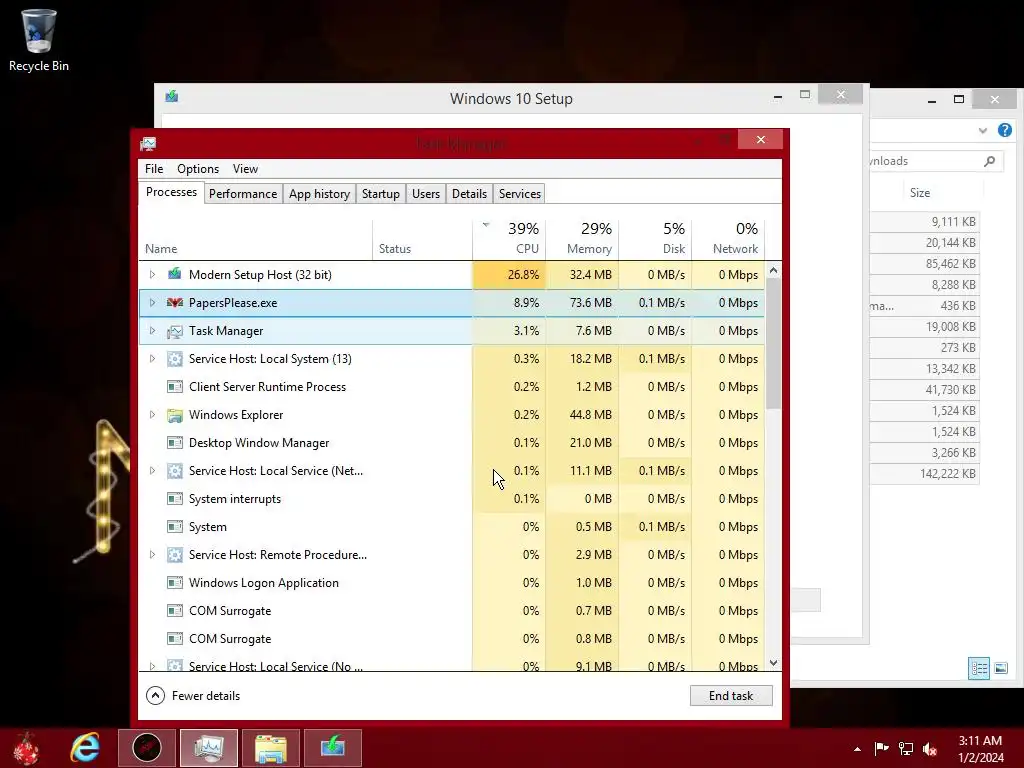Image resolution: width=1024 pixels, height=768 pixels.
Task: Click the process list scroll-up arrow
Action: point(773,270)
